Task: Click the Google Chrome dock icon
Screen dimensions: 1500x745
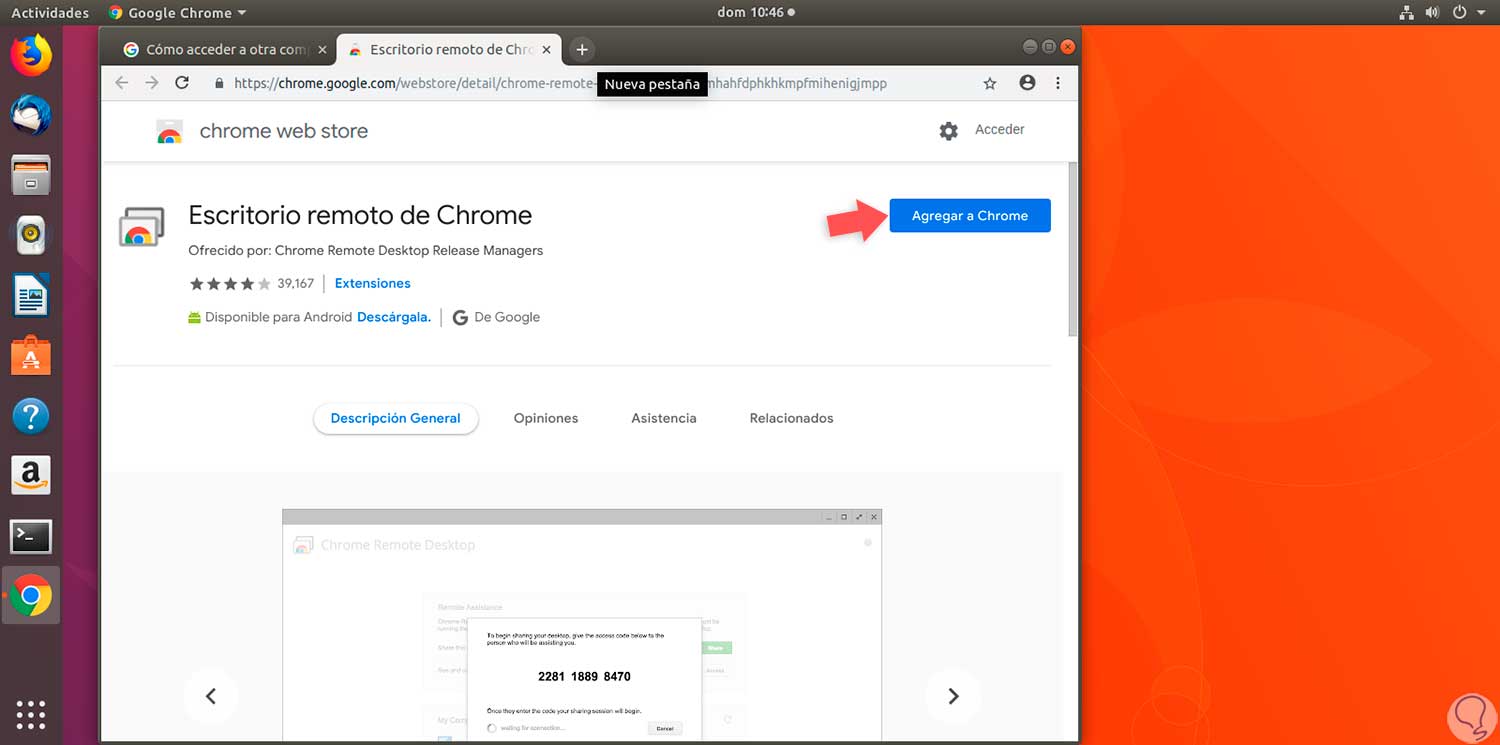Action: (x=31, y=596)
